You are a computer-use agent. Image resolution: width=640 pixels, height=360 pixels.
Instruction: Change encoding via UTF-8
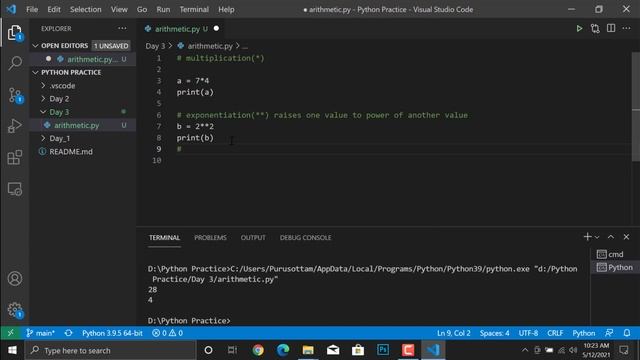click(528, 333)
